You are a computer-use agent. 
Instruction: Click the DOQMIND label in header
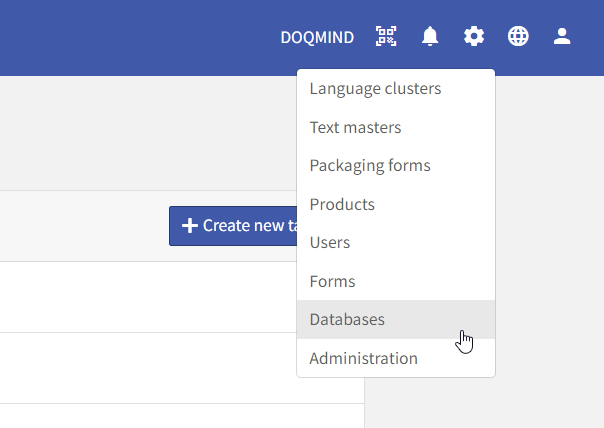pyautogui.click(x=317, y=37)
